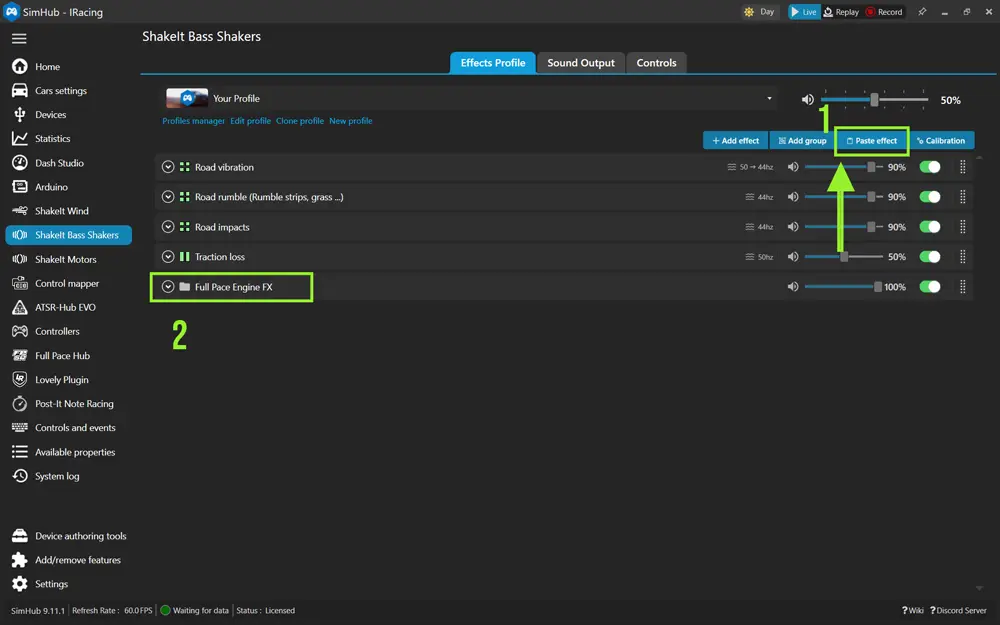Expand the Road vibration effect settings
The height and width of the screenshot is (625, 1000).
click(168, 167)
